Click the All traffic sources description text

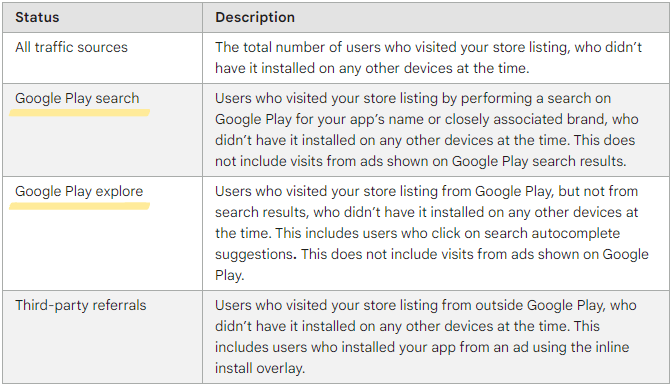(x=428, y=58)
